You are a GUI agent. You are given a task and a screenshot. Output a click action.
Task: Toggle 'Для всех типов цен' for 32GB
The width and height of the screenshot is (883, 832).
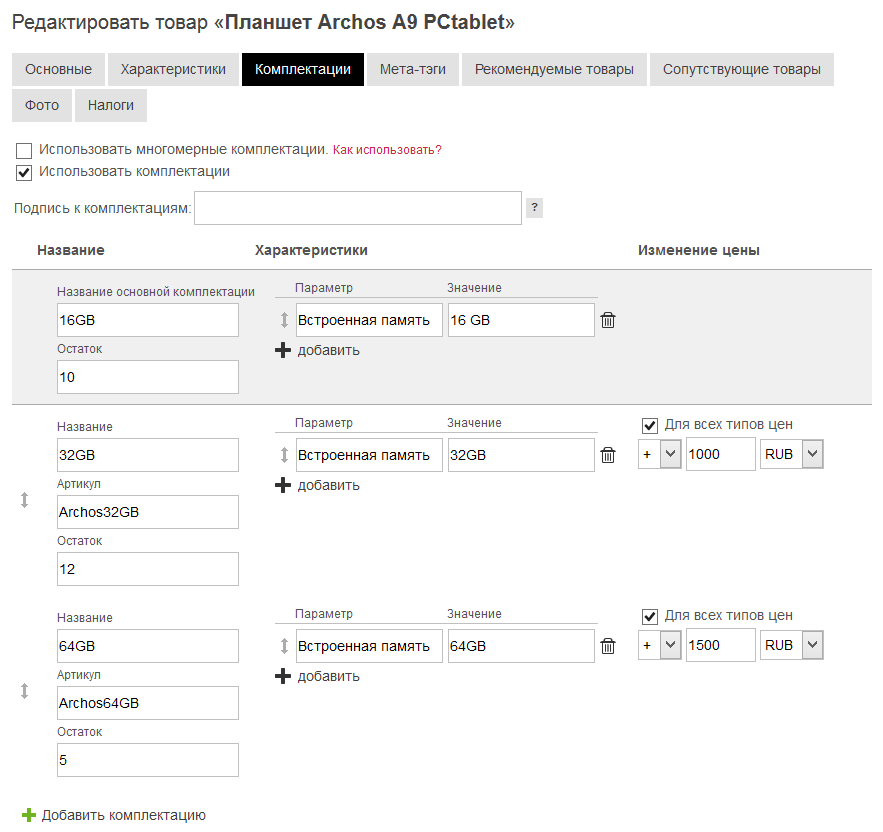tap(650, 425)
